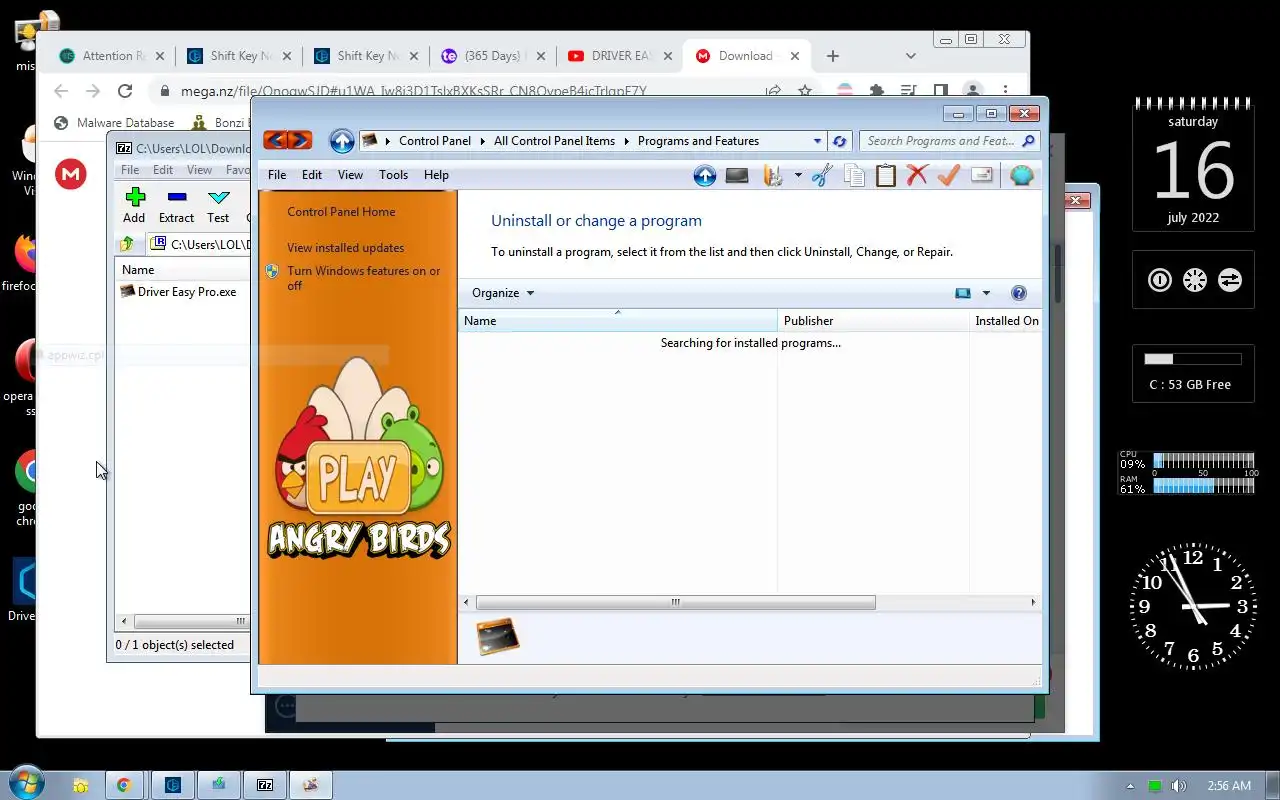Screen dimensions: 1280x800
Task: Open the Start menu
Action: click(25, 784)
